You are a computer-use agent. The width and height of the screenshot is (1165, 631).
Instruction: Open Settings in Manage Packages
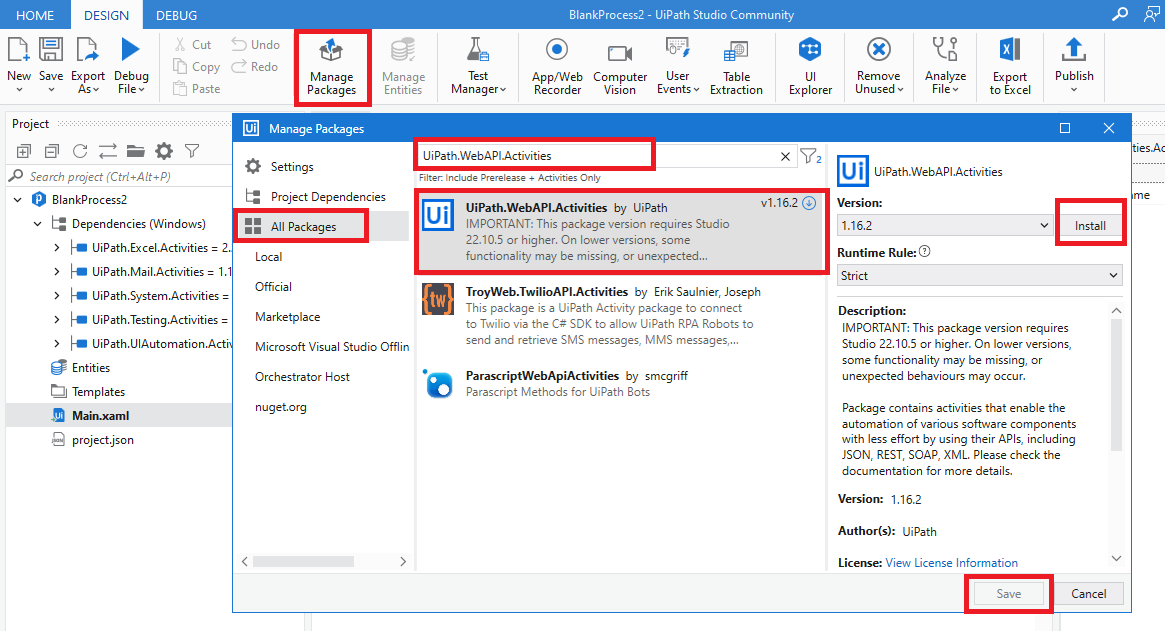292,166
